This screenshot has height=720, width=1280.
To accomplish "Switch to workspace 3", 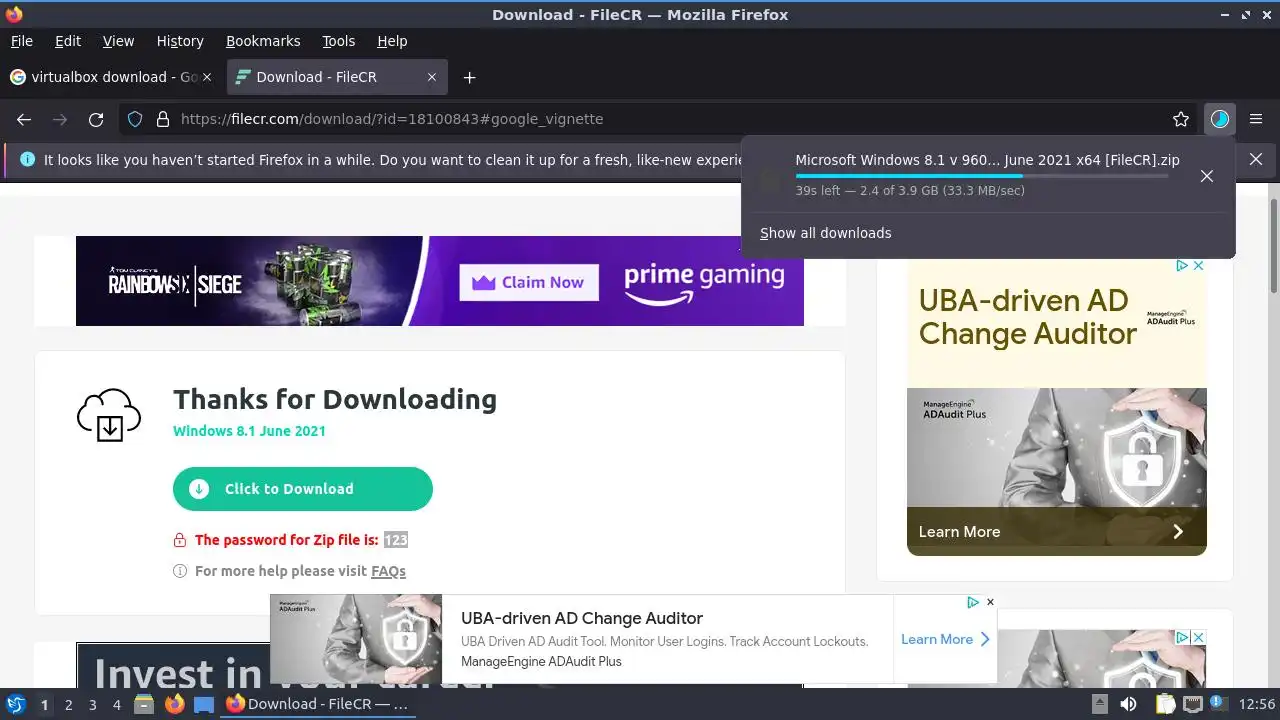I will coord(92,705).
